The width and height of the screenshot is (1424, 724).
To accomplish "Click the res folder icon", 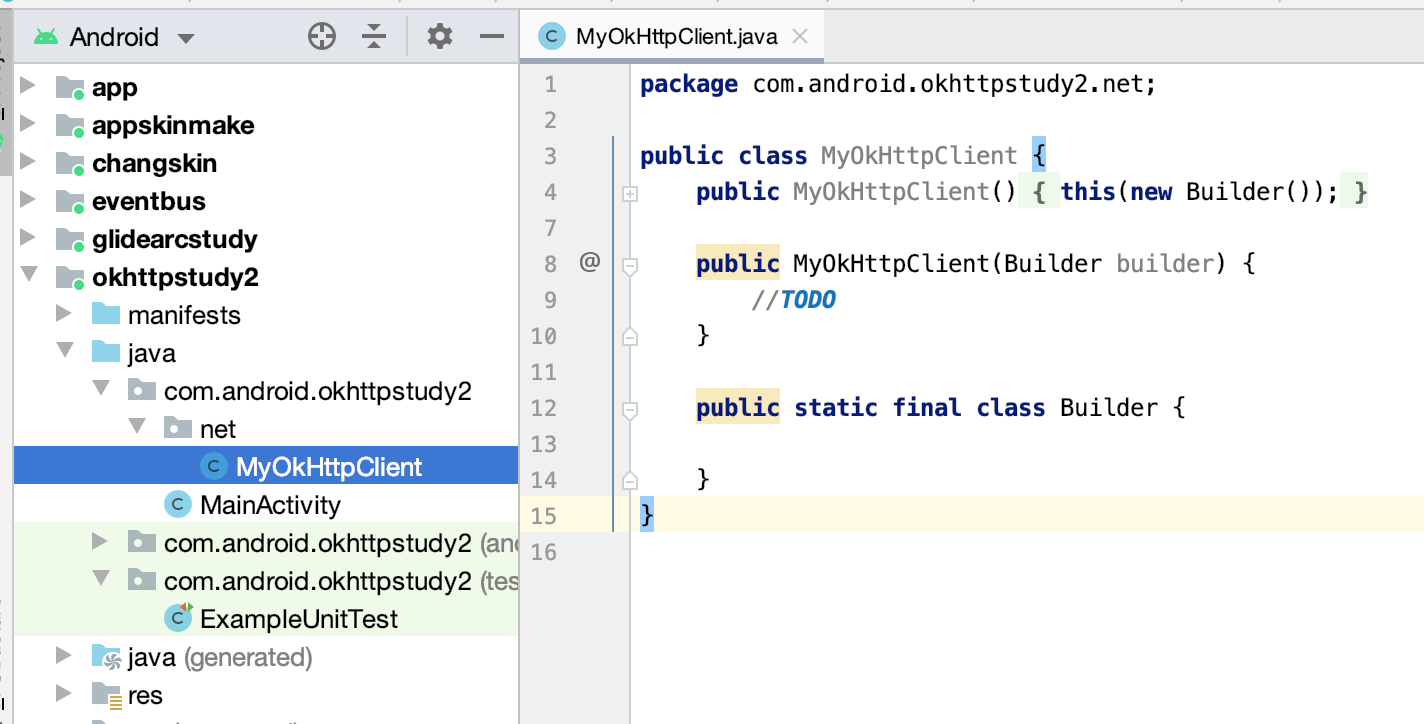I will point(106,695).
